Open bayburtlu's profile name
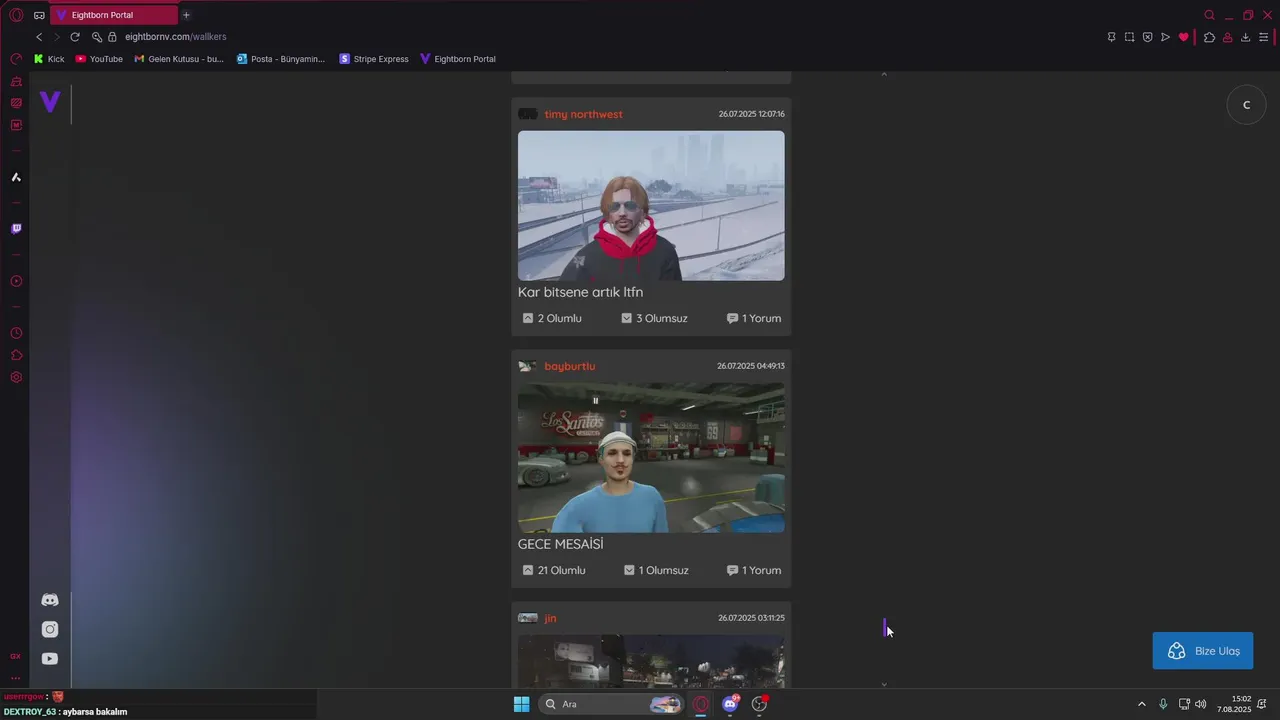This screenshot has height=720, width=1280. [x=569, y=366]
